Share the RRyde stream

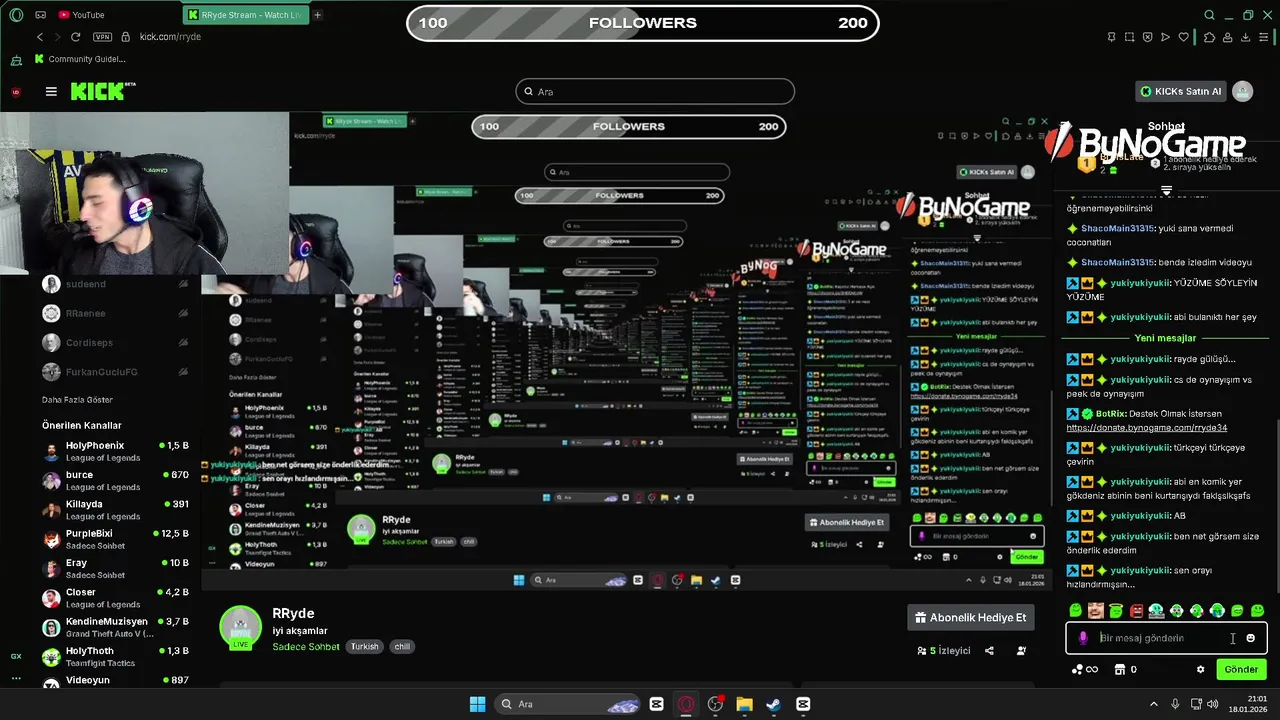[989, 651]
